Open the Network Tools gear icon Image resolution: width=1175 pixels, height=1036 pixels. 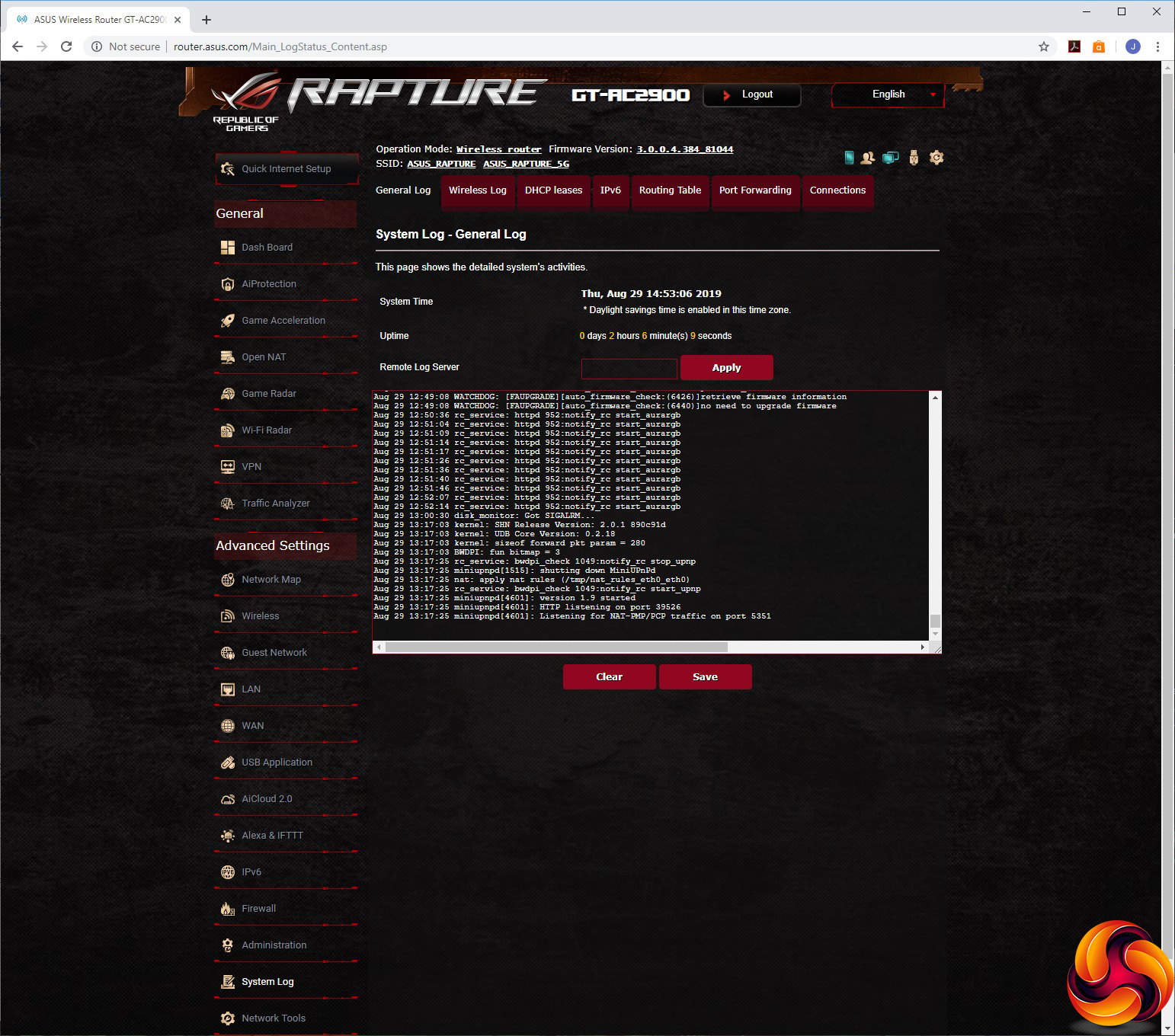tap(227, 1018)
